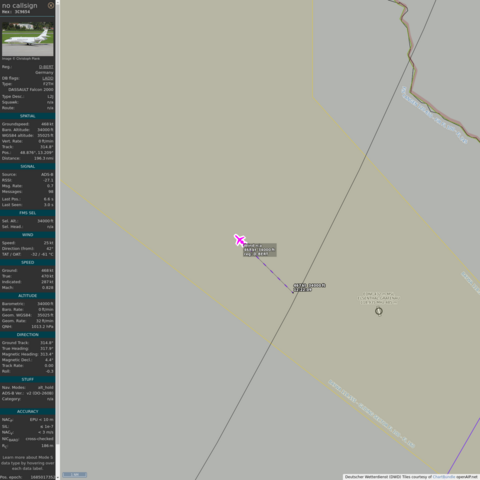The height and width of the screenshot is (480, 480).
Task: Click the SPATIAL section header
Action: pyautogui.click(x=28, y=116)
